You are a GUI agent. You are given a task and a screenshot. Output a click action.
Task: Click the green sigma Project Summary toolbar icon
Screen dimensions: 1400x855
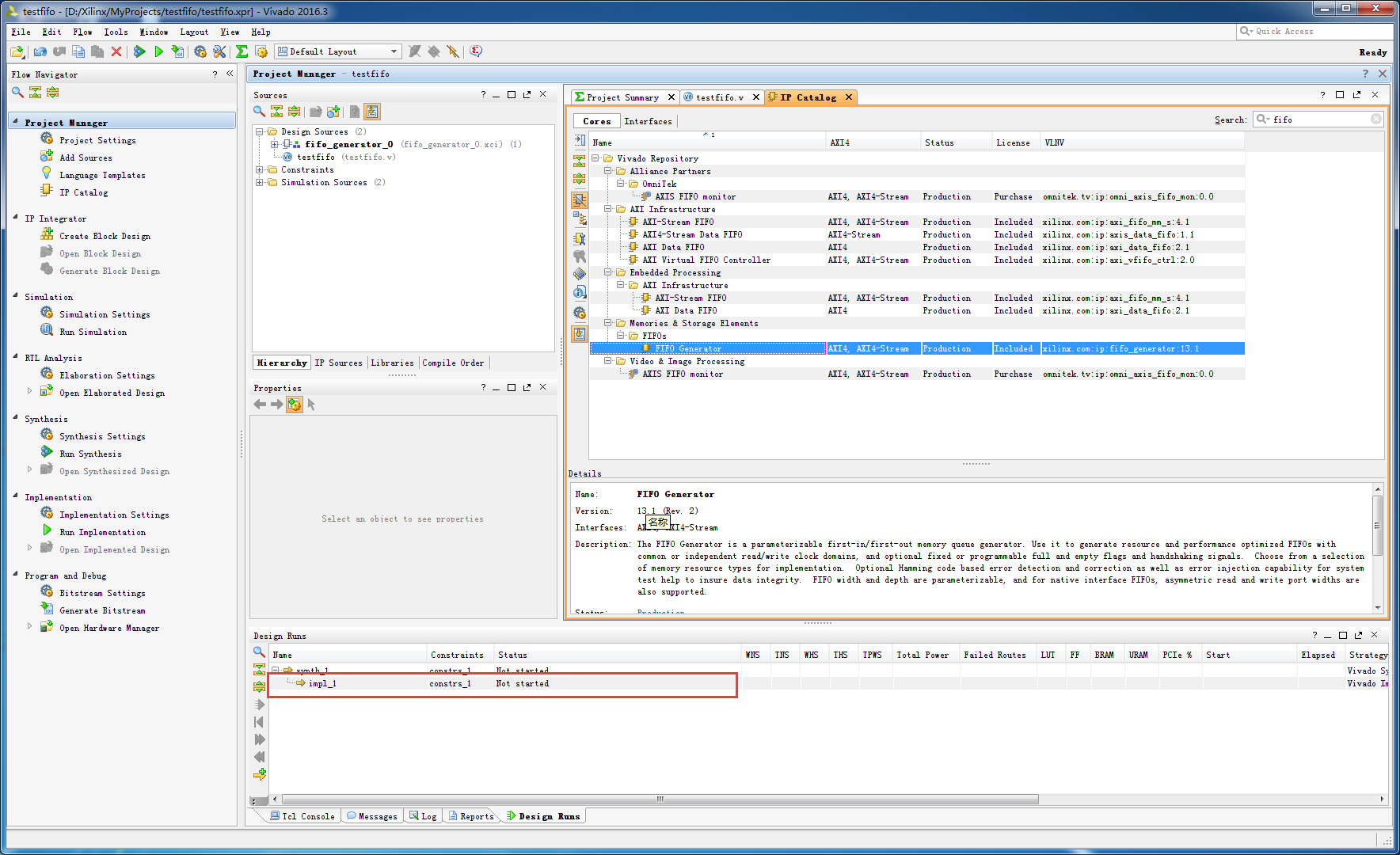pyautogui.click(x=242, y=52)
